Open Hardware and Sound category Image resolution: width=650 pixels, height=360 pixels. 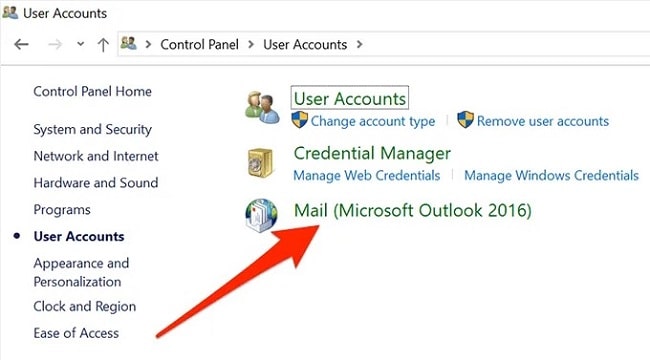click(x=96, y=182)
